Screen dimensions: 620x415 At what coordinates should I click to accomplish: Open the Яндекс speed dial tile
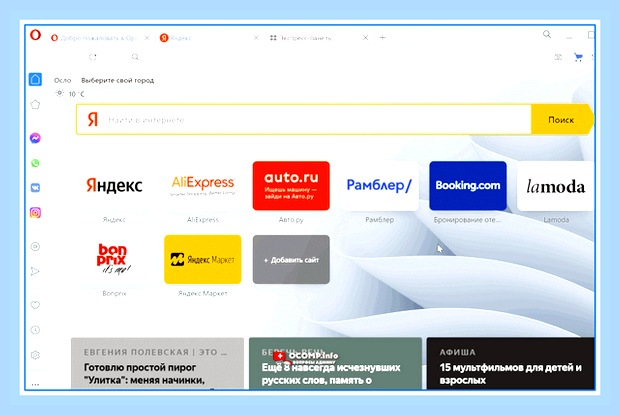pyautogui.click(x=114, y=186)
